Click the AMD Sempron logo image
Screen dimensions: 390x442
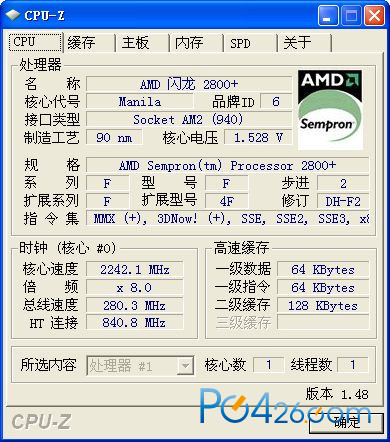coord(330,110)
